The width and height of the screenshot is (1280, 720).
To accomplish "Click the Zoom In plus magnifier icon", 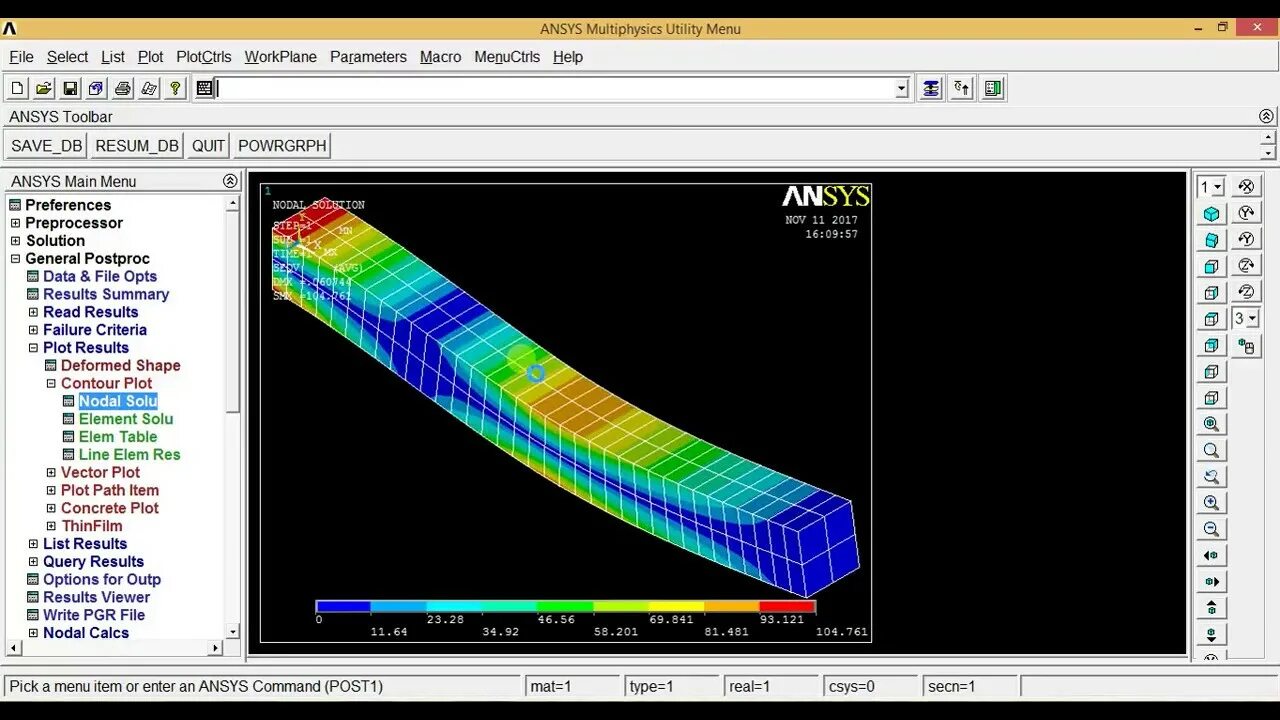I will pos(1211,503).
